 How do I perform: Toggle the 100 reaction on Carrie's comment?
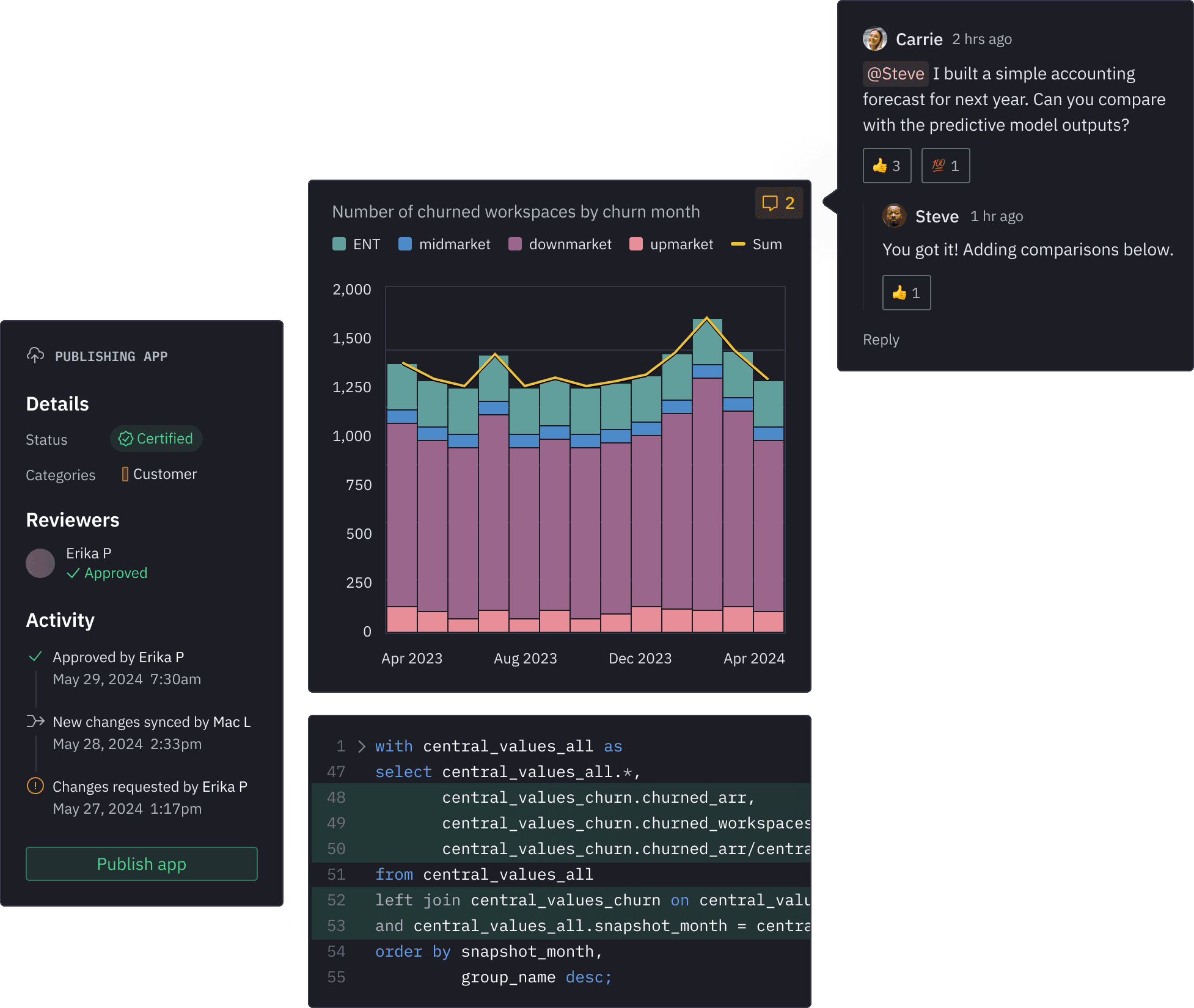tap(945, 166)
